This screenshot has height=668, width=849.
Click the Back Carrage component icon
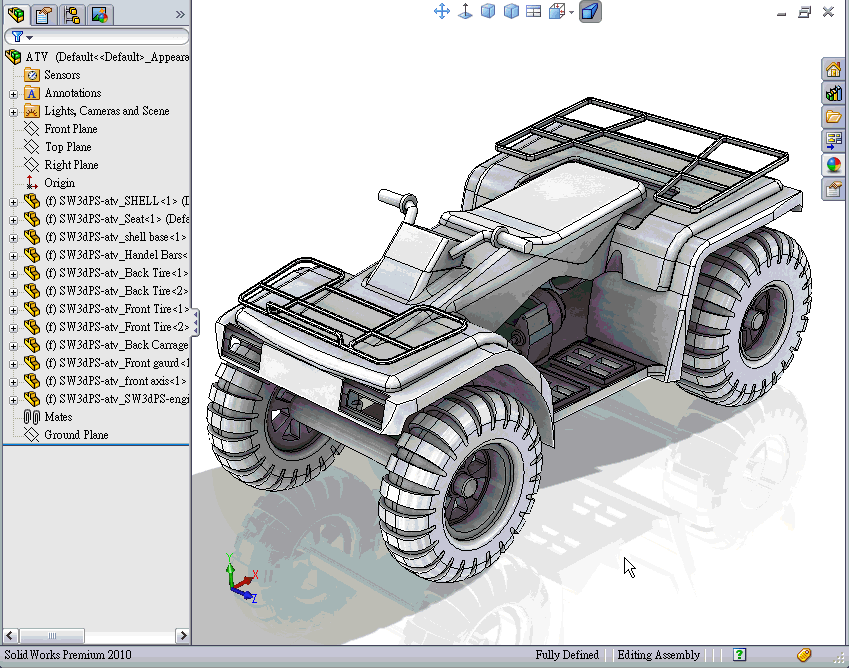coord(32,344)
